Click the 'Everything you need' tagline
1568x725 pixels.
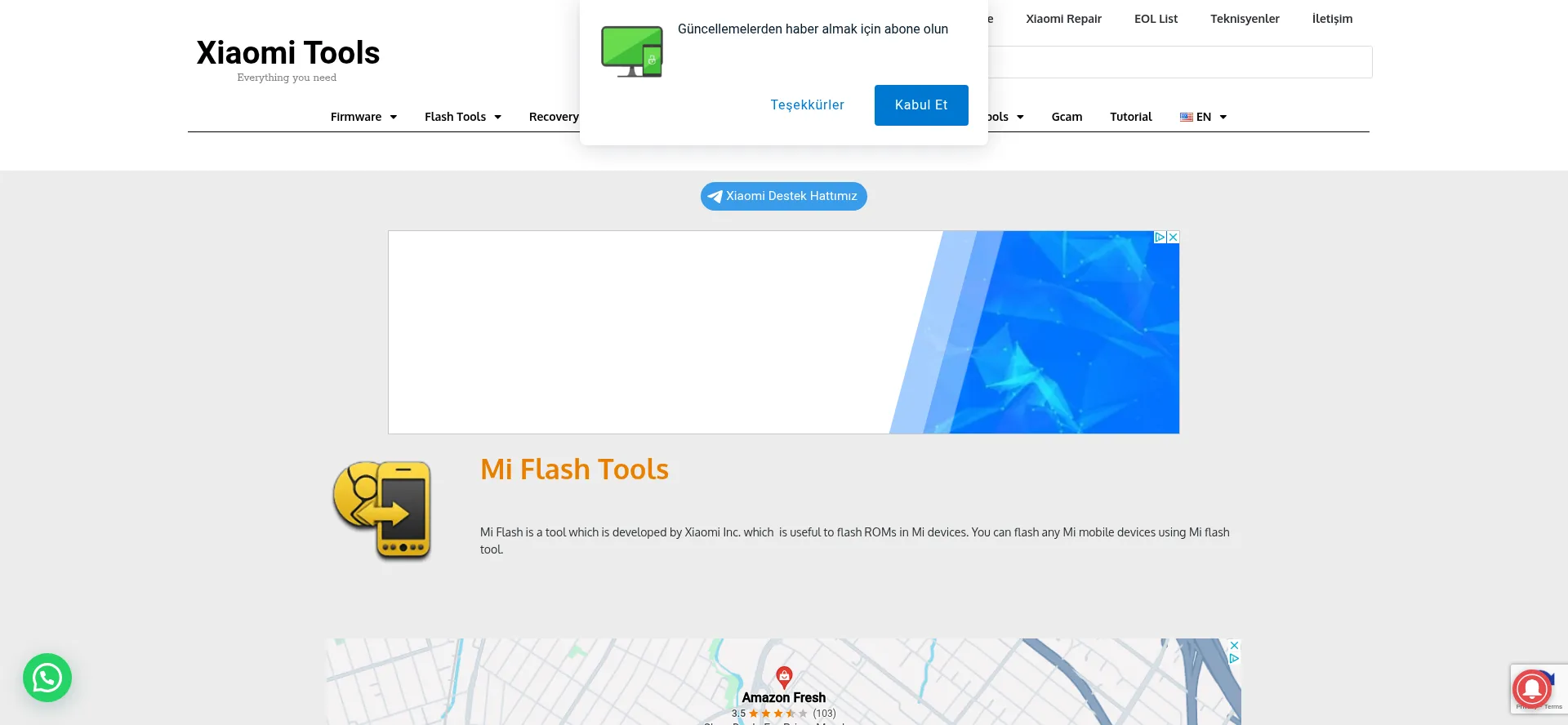click(287, 78)
